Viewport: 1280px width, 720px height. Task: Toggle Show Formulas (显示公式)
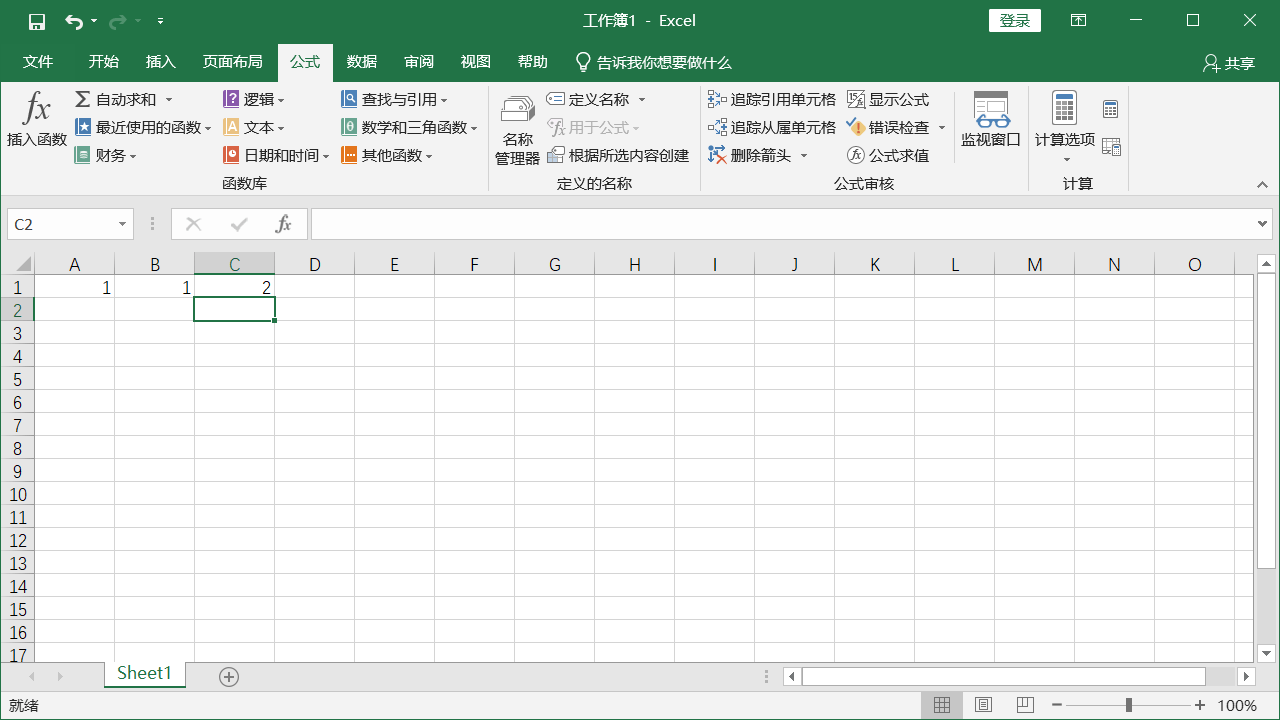click(888, 100)
